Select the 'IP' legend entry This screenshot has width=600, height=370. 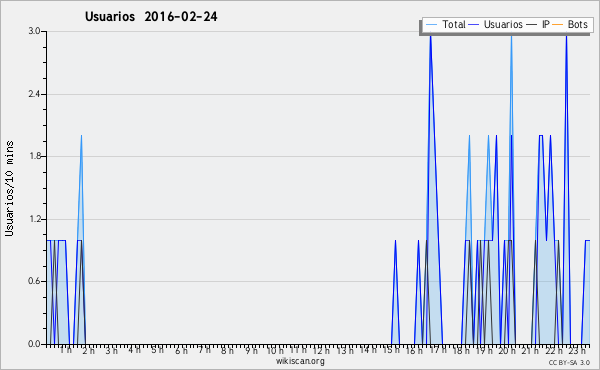tap(546, 24)
